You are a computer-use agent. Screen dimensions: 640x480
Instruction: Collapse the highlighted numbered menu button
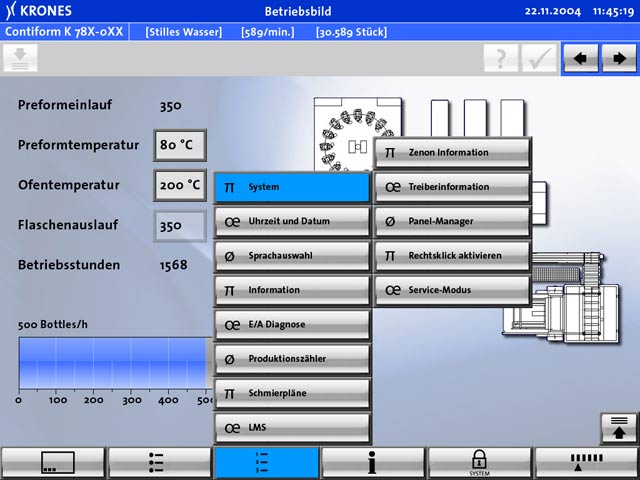[x=265, y=462]
